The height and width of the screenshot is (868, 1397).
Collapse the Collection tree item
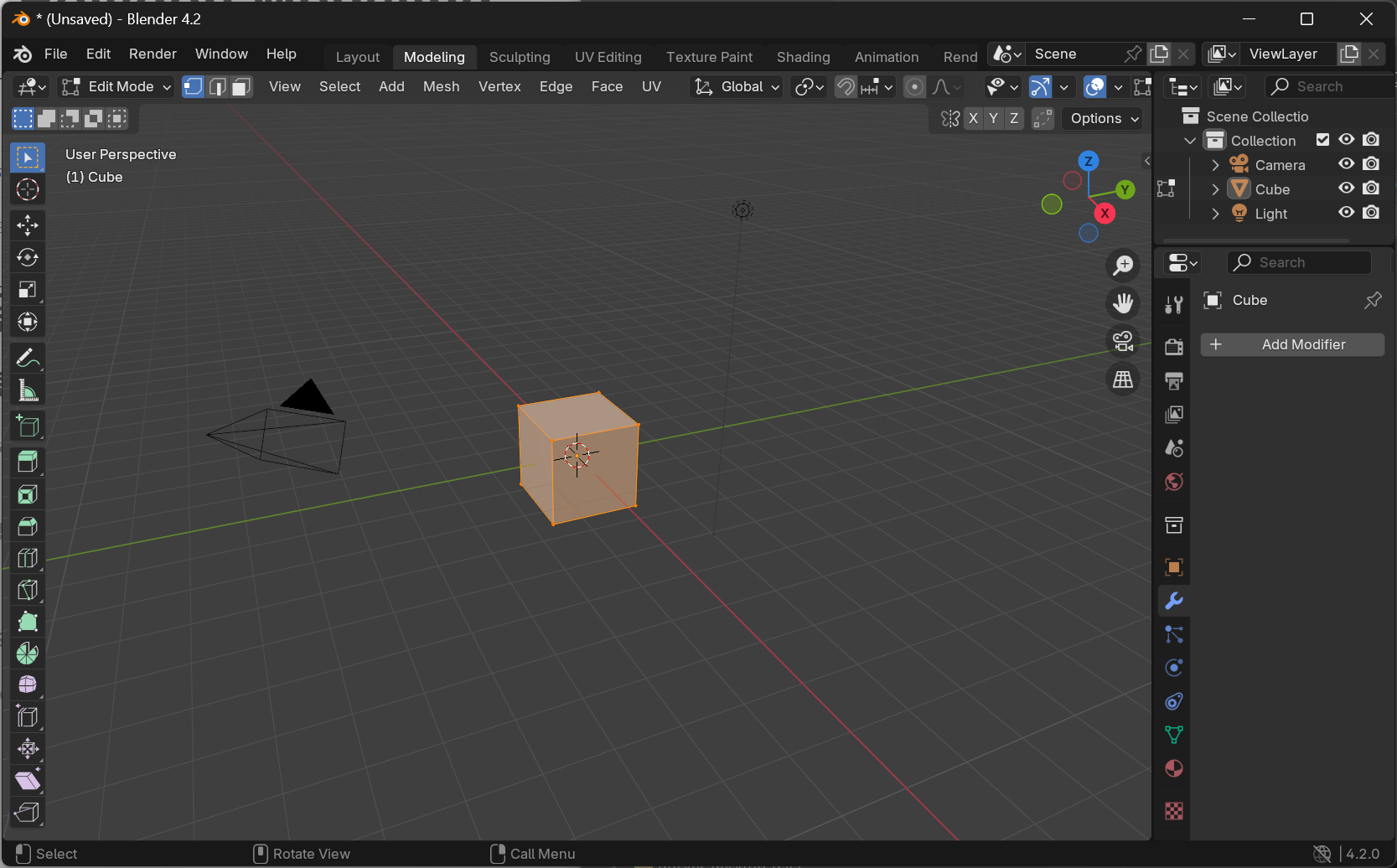[x=1190, y=141]
